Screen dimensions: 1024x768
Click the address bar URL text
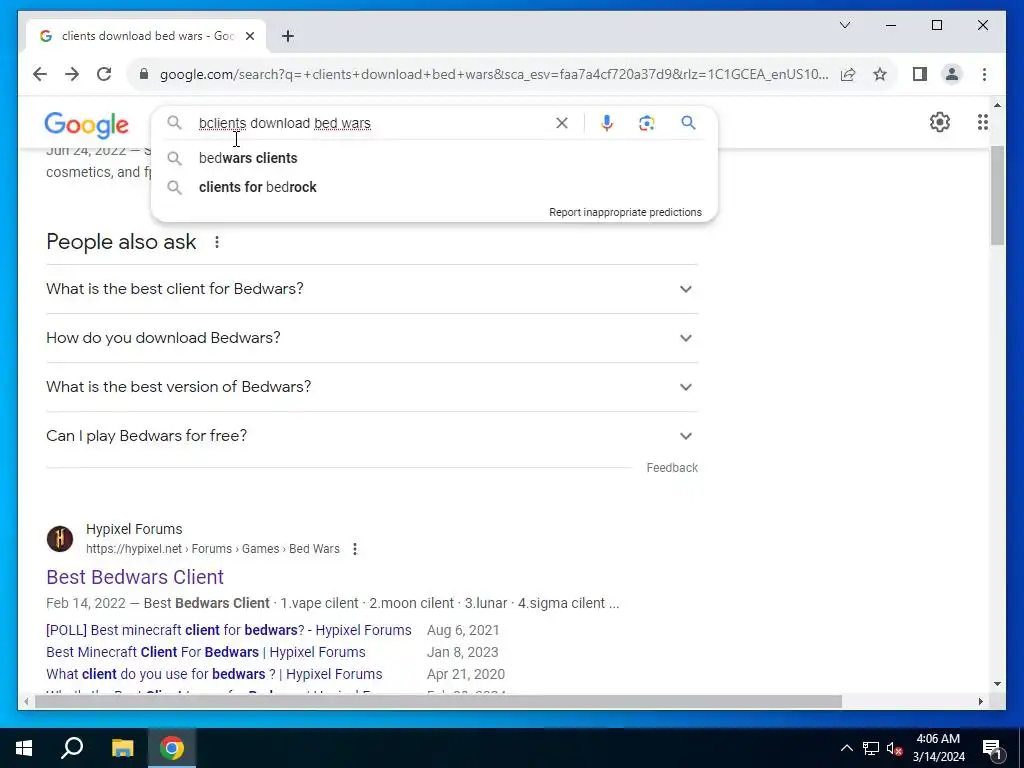(494, 74)
